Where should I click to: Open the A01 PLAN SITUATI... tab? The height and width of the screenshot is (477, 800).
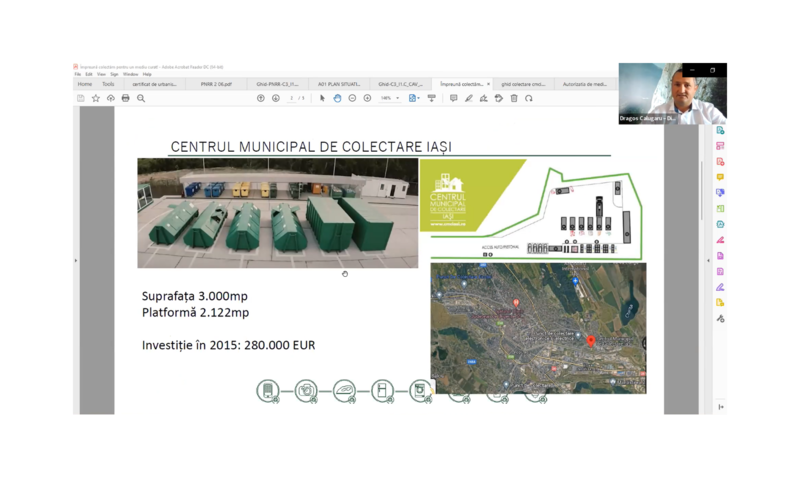pyautogui.click(x=339, y=84)
